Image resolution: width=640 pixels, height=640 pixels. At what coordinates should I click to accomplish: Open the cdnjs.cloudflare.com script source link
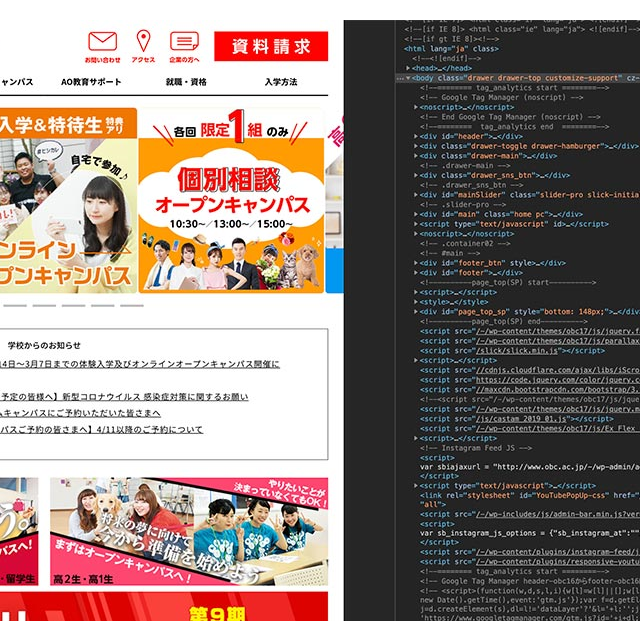click(558, 370)
